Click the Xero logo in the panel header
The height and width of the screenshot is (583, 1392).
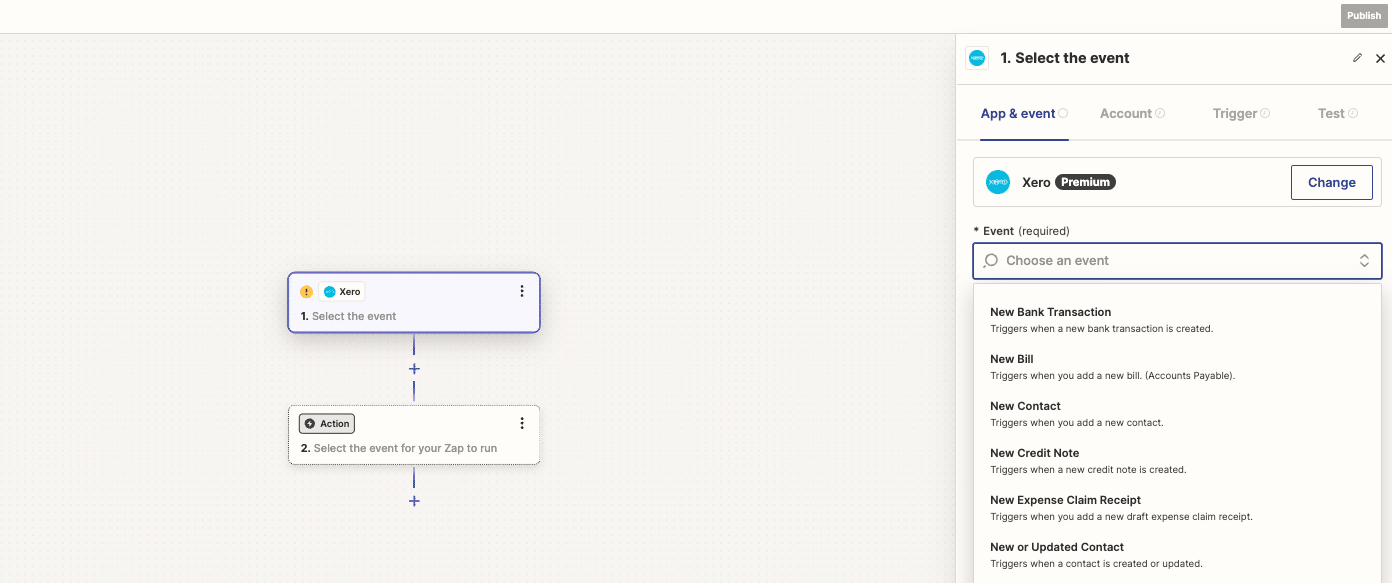click(977, 58)
